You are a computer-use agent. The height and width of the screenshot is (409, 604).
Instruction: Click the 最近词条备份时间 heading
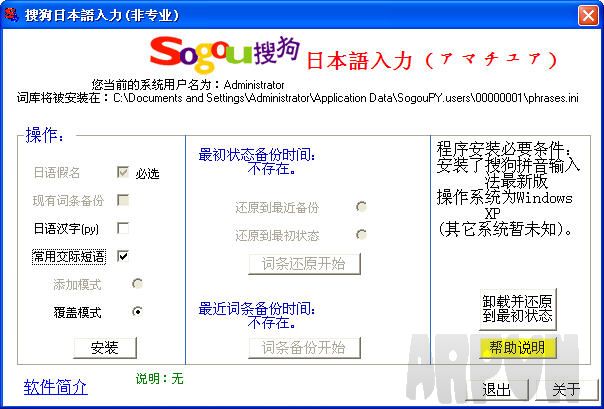coord(257,309)
